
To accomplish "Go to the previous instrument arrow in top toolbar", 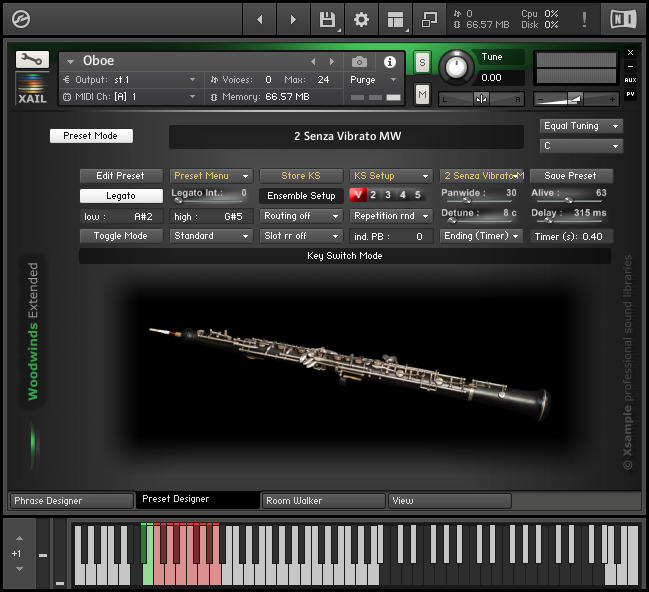I will (261, 19).
